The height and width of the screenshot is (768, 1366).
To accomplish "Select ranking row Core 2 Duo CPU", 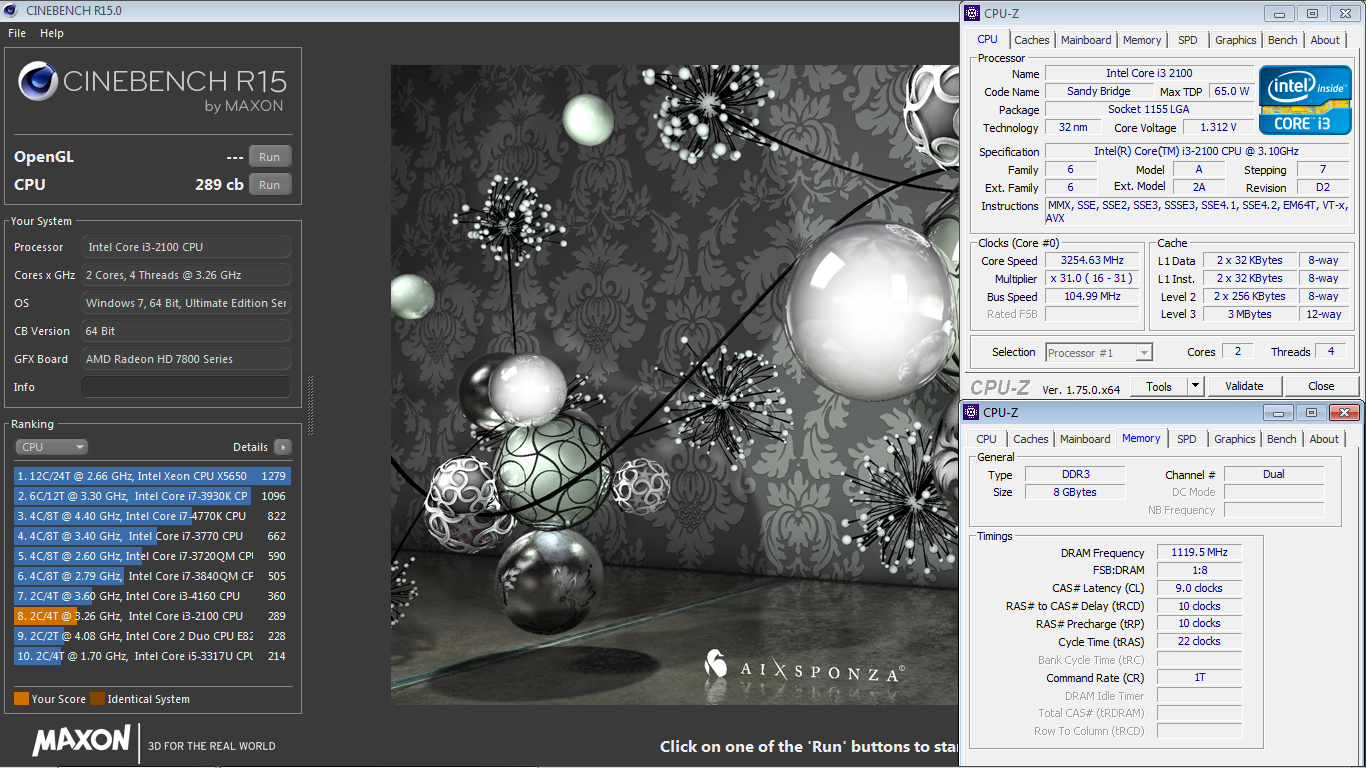I will (x=151, y=636).
